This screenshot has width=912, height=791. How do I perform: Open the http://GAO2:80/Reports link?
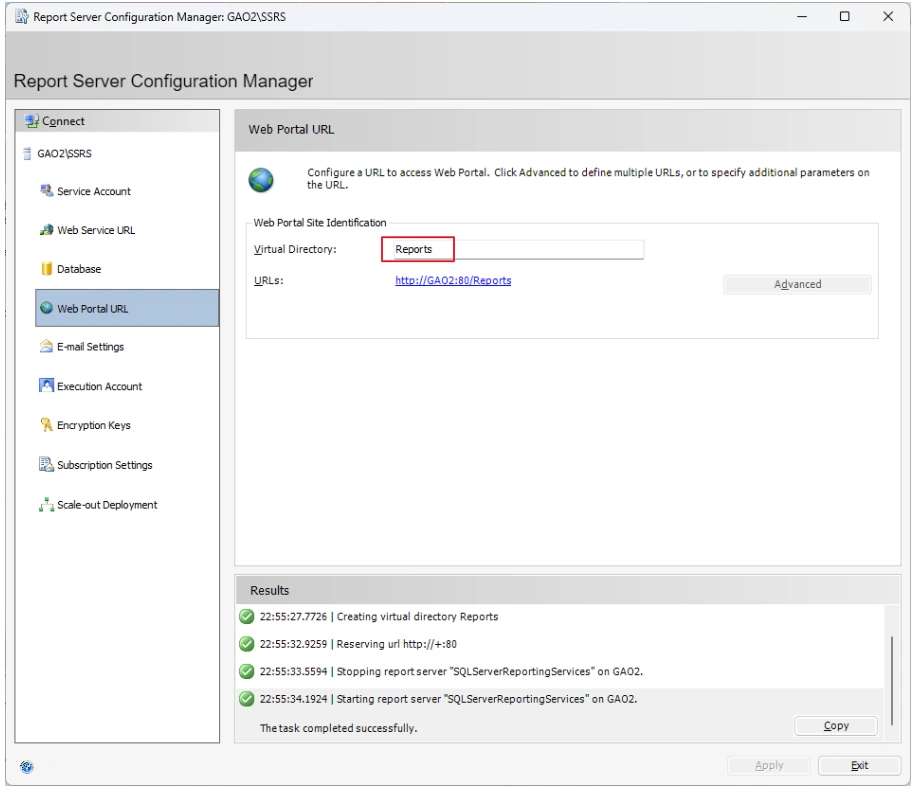(x=453, y=280)
